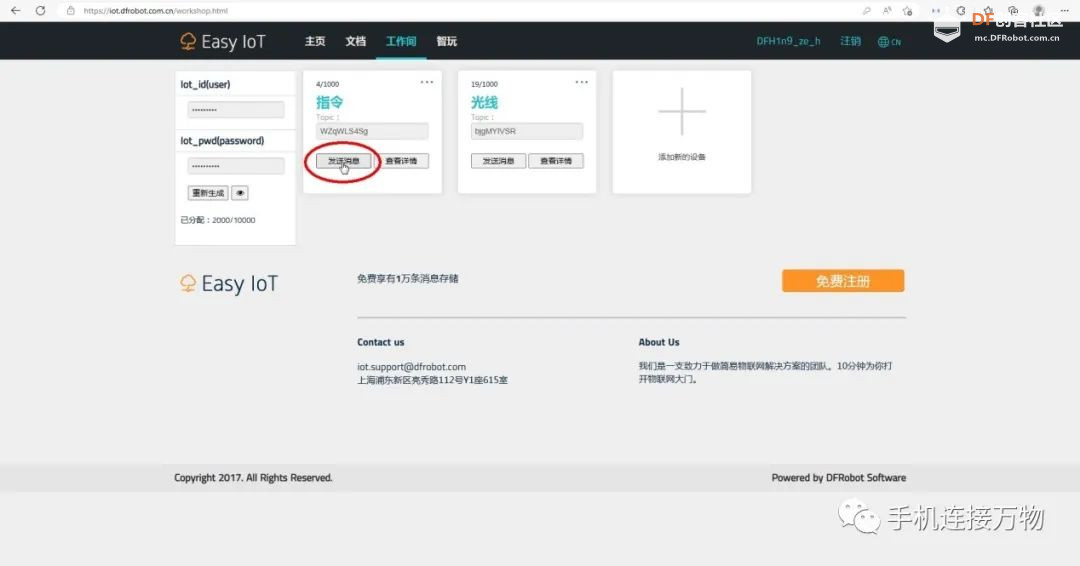Toggle credential visibility with the eye icon
This screenshot has width=1080, height=566.
pos(240,193)
